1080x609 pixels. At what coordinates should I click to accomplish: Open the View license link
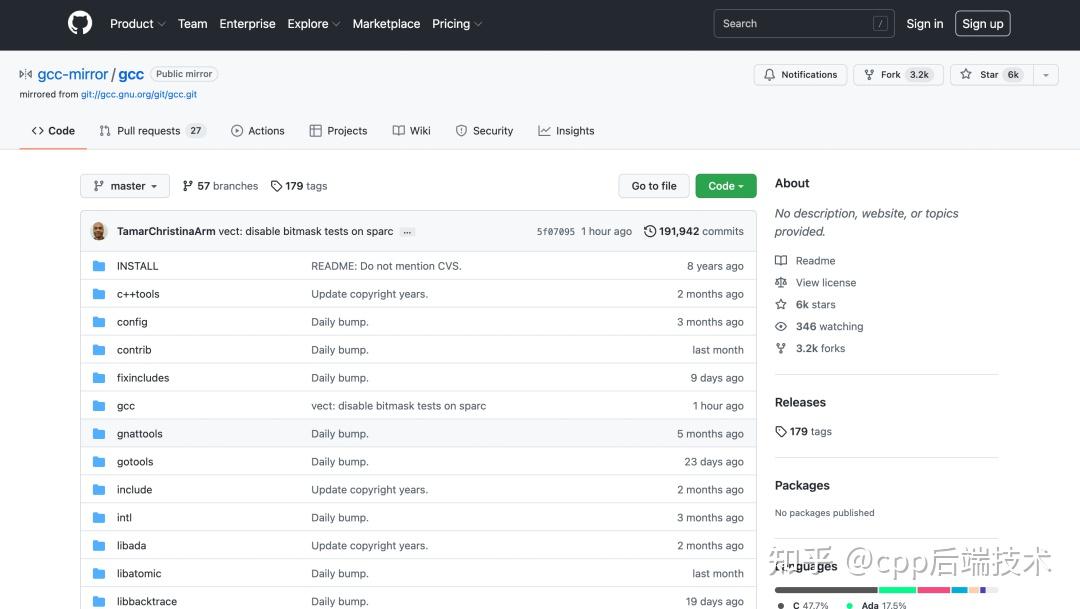click(826, 283)
